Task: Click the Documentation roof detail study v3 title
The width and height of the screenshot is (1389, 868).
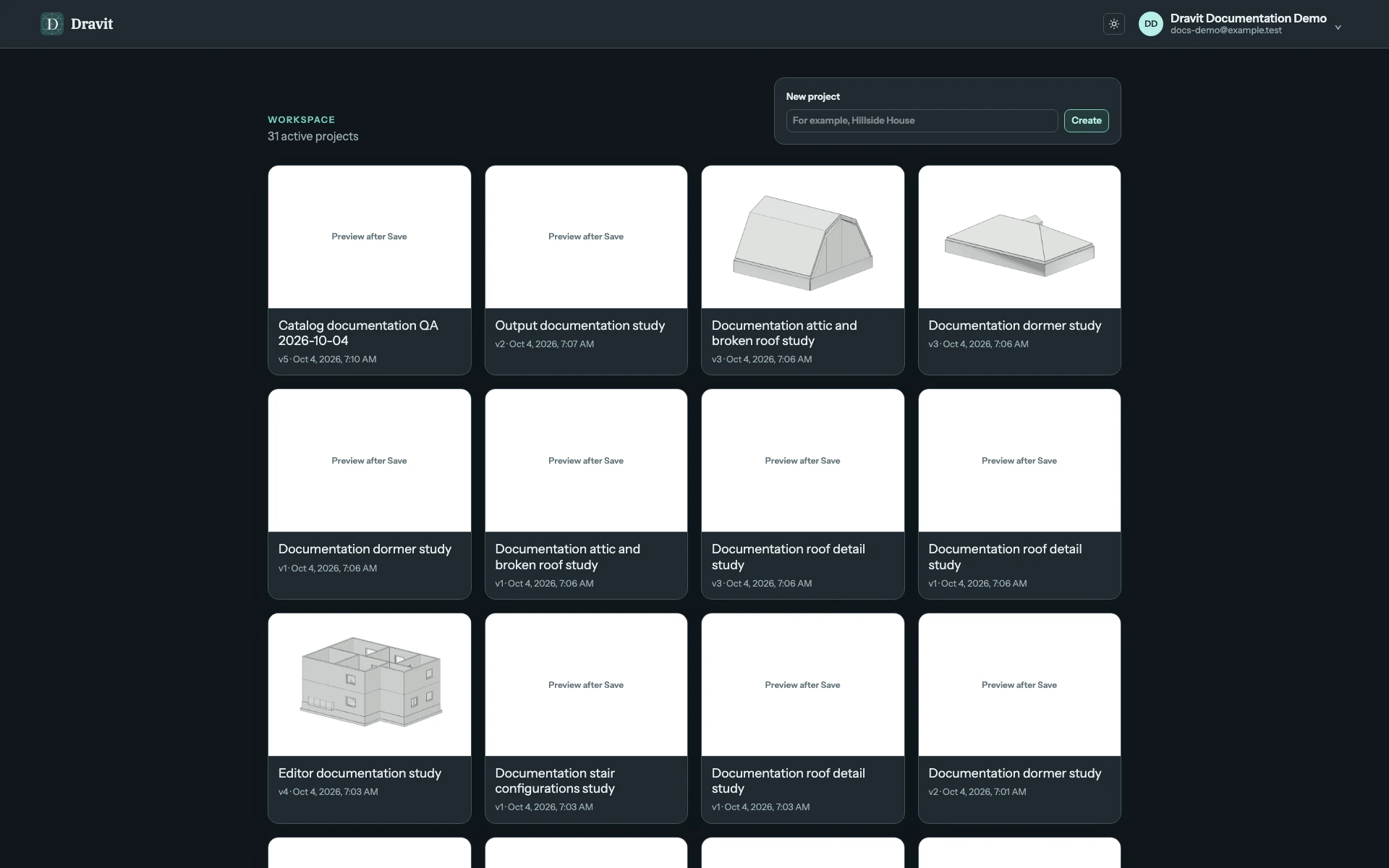Action: coord(789,557)
